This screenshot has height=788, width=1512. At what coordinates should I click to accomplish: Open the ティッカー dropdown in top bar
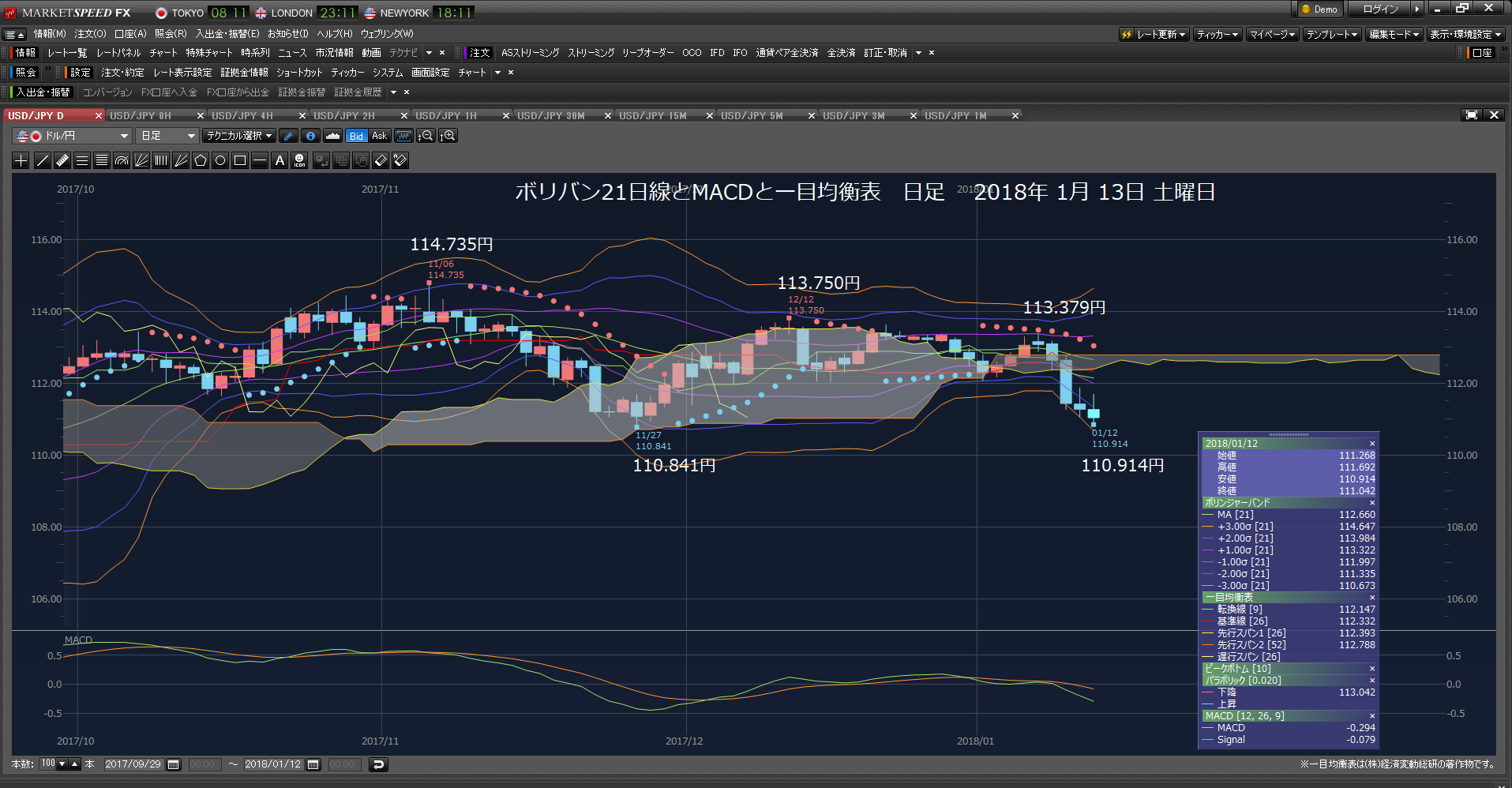tap(1217, 35)
